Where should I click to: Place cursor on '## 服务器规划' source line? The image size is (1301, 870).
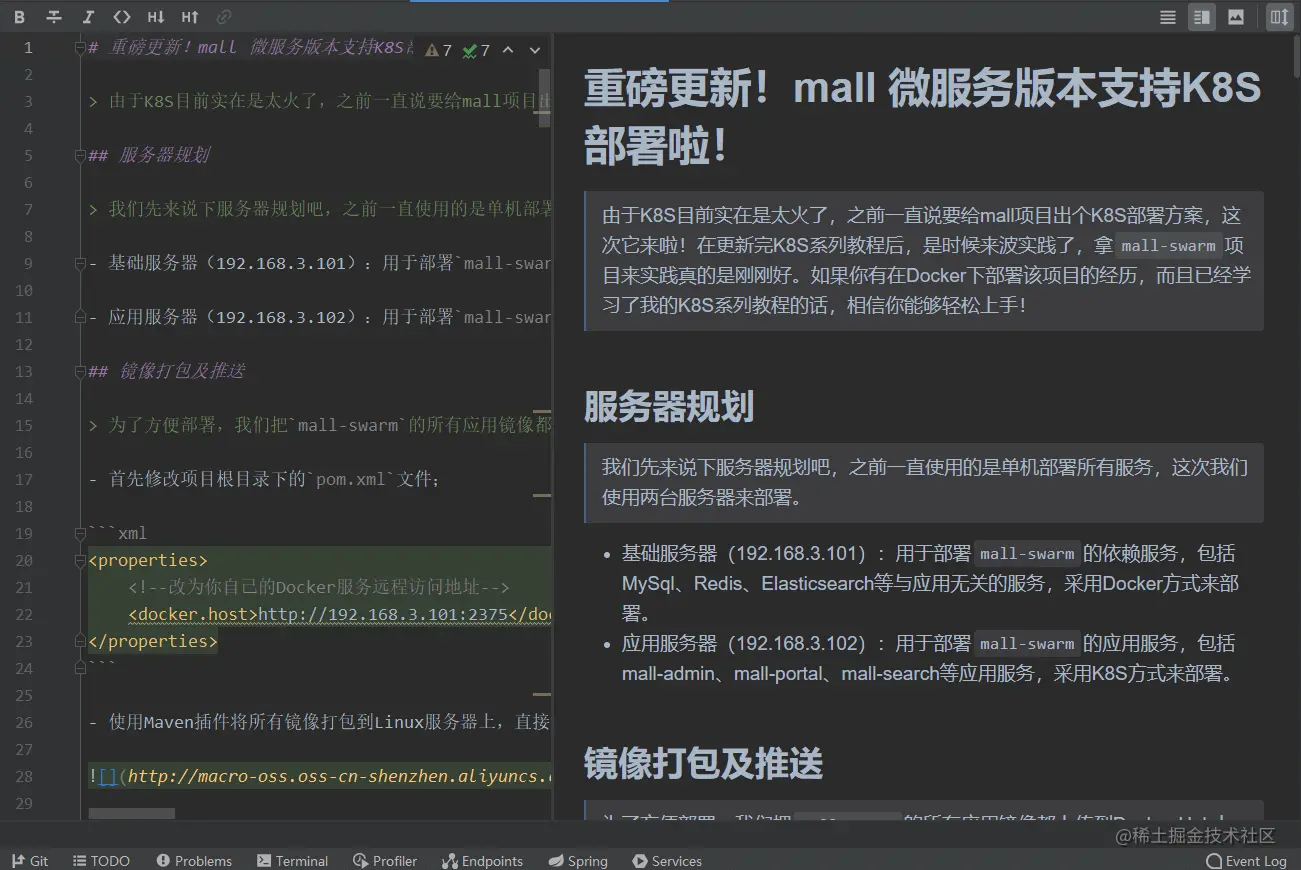(149, 155)
